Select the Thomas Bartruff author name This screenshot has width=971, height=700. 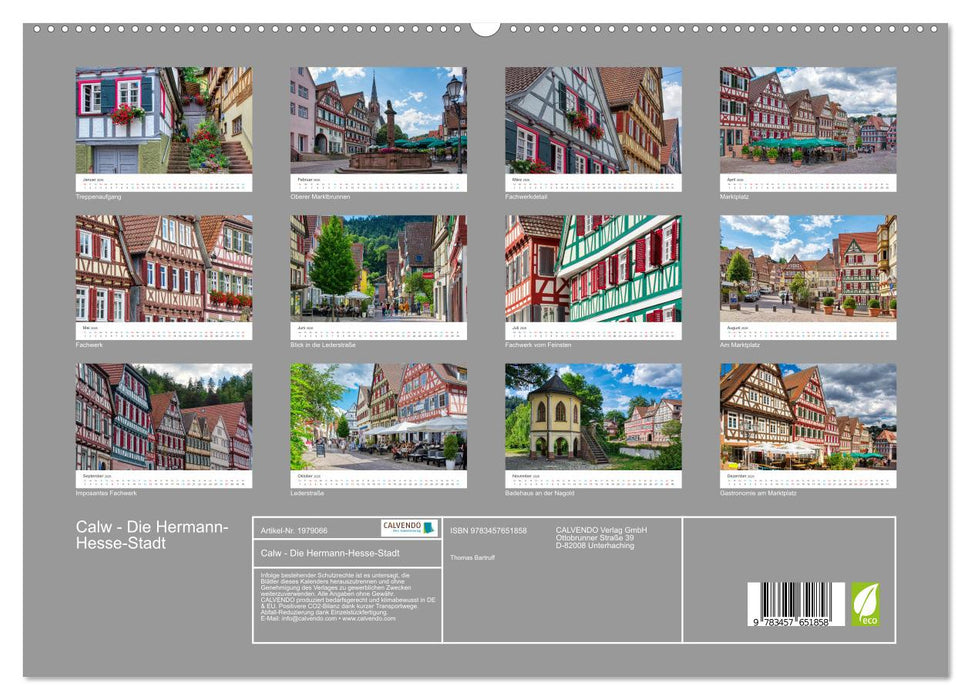[x=472, y=557]
